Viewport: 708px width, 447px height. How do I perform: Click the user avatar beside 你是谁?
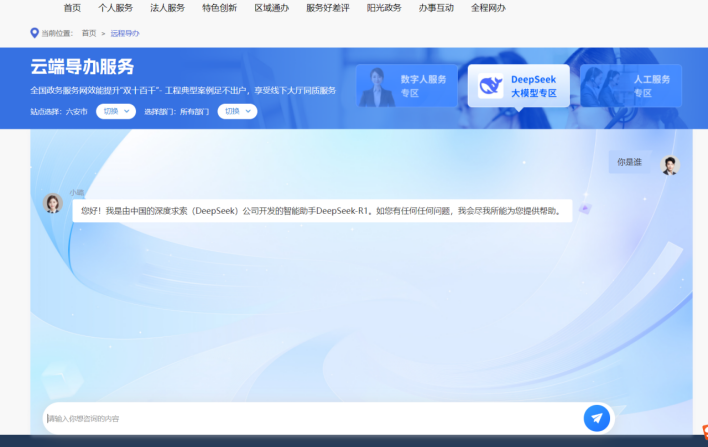tap(670, 165)
